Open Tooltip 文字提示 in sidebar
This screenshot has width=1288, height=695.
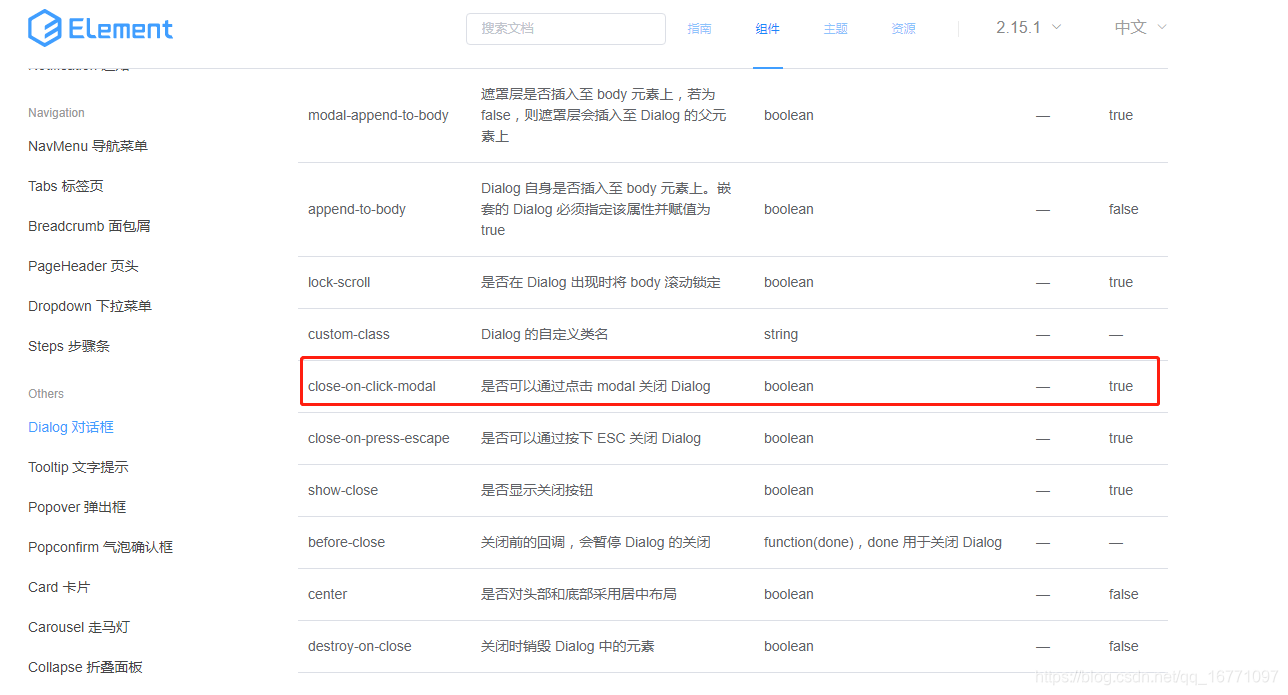click(x=78, y=467)
